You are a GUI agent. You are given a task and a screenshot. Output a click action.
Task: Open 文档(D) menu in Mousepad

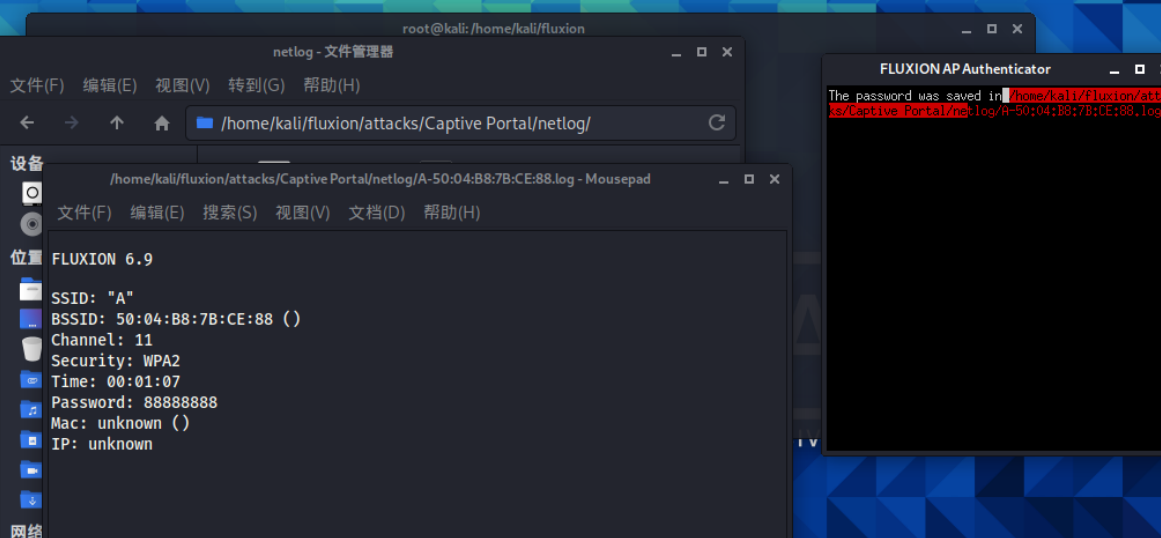coord(377,213)
